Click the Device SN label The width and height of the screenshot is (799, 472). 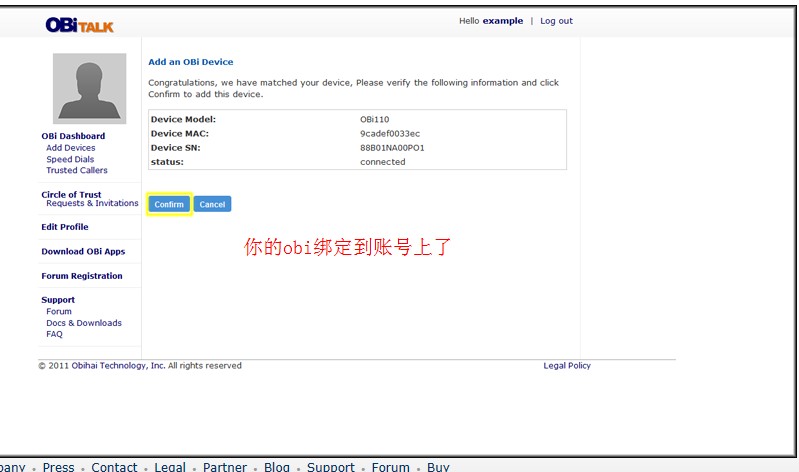coord(176,148)
